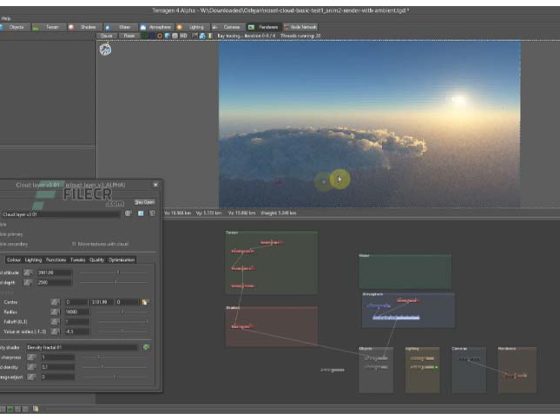Click the altitude value input field
This screenshot has width=560, height=420.
tap(54, 272)
